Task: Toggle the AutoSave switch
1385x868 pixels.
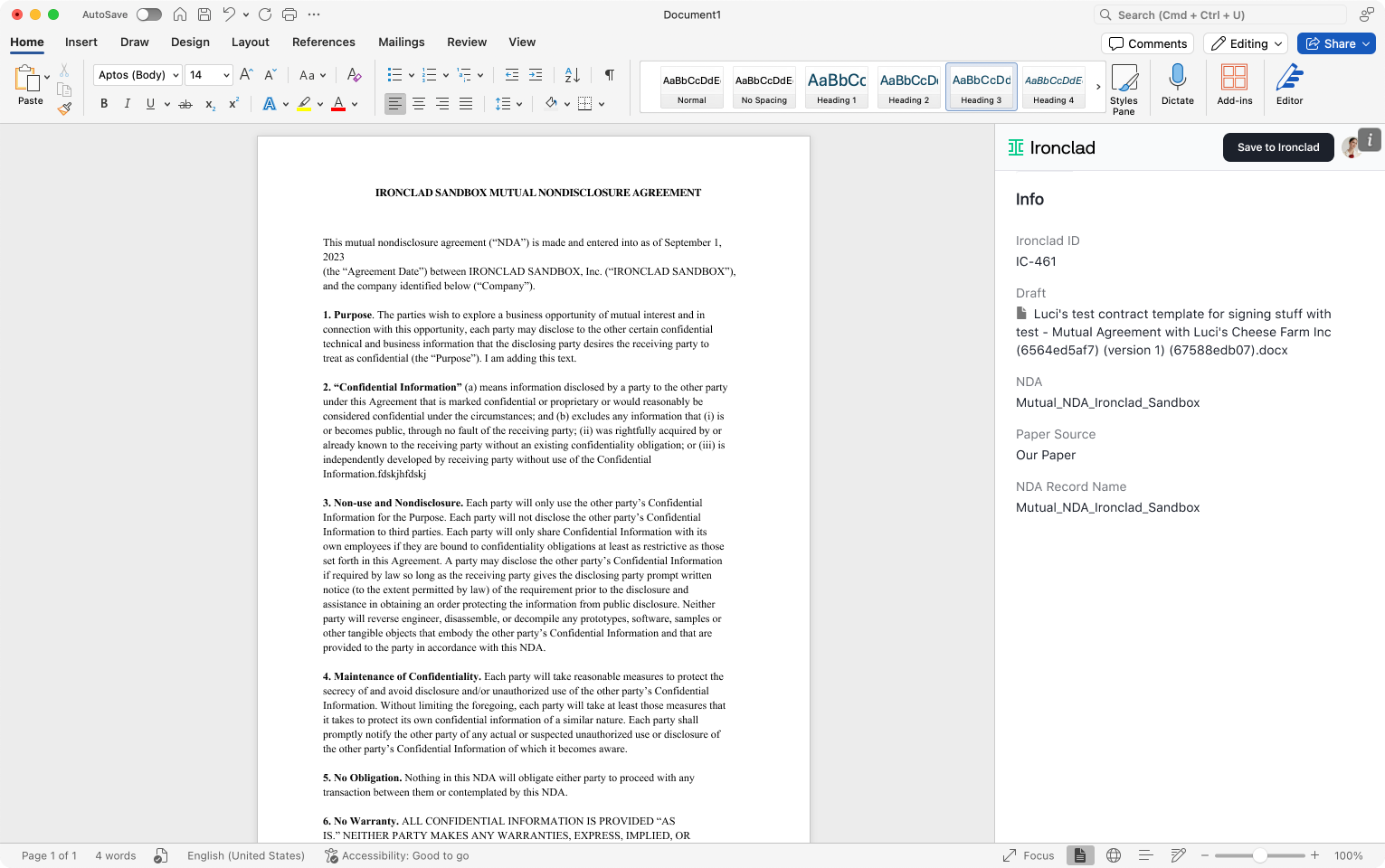Action: [x=148, y=14]
